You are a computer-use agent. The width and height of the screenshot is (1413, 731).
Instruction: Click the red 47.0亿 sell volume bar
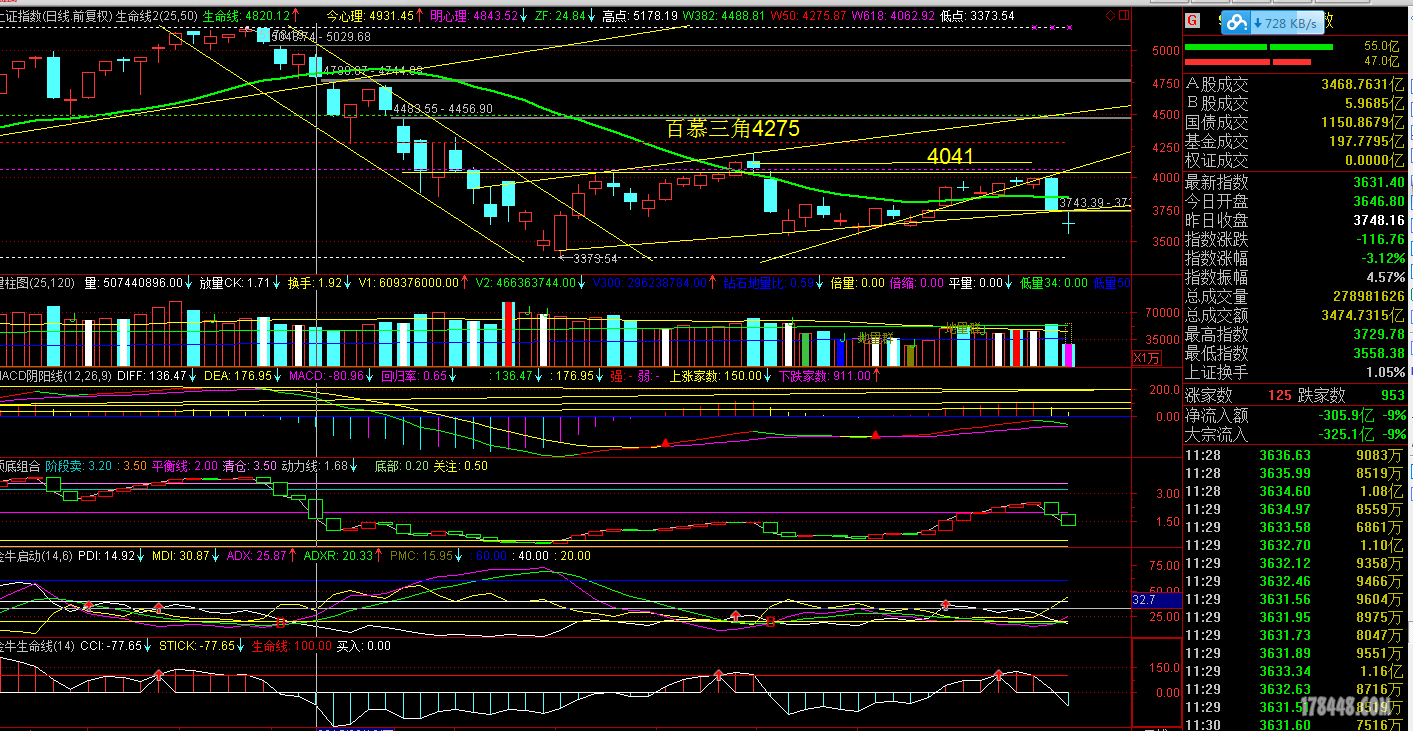1248,62
